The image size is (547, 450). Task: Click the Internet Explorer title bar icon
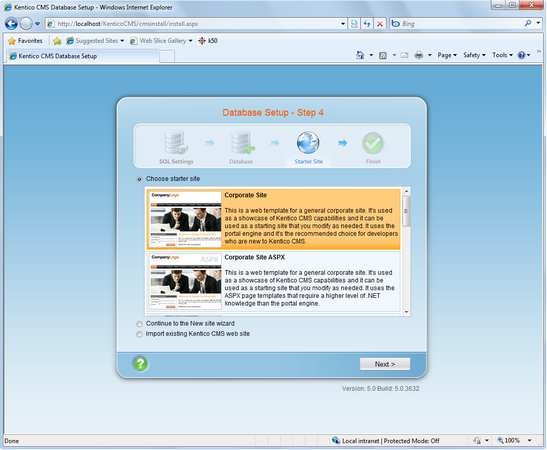tap(8, 7)
